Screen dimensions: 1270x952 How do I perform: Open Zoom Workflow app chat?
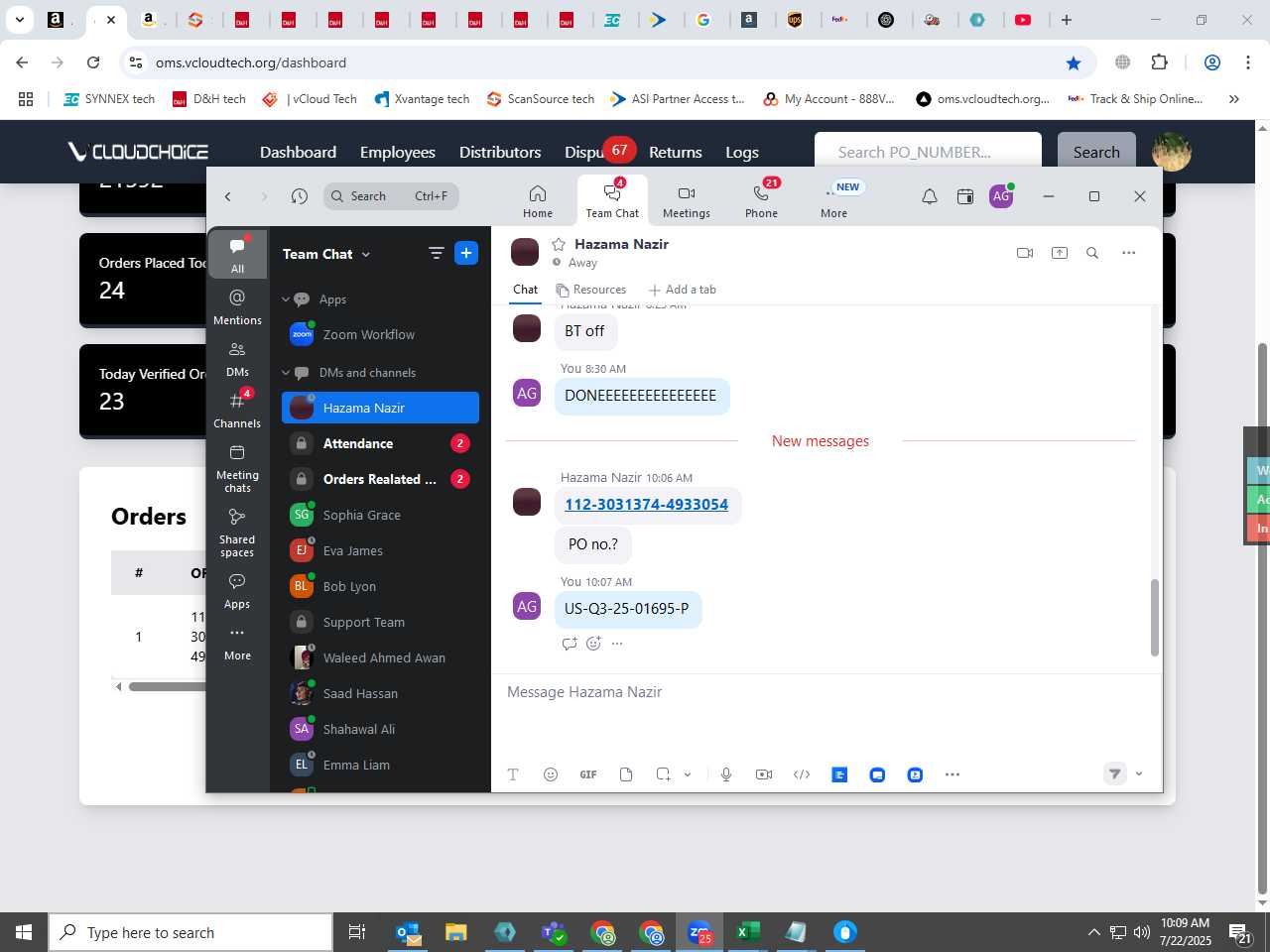click(x=380, y=335)
